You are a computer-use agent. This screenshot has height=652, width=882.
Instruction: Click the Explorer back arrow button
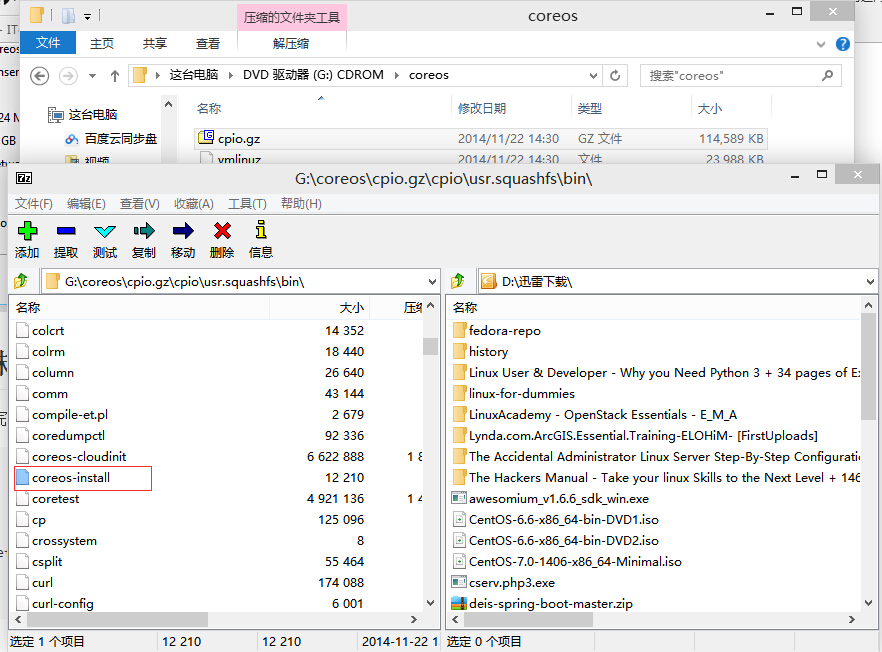[x=39, y=75]
